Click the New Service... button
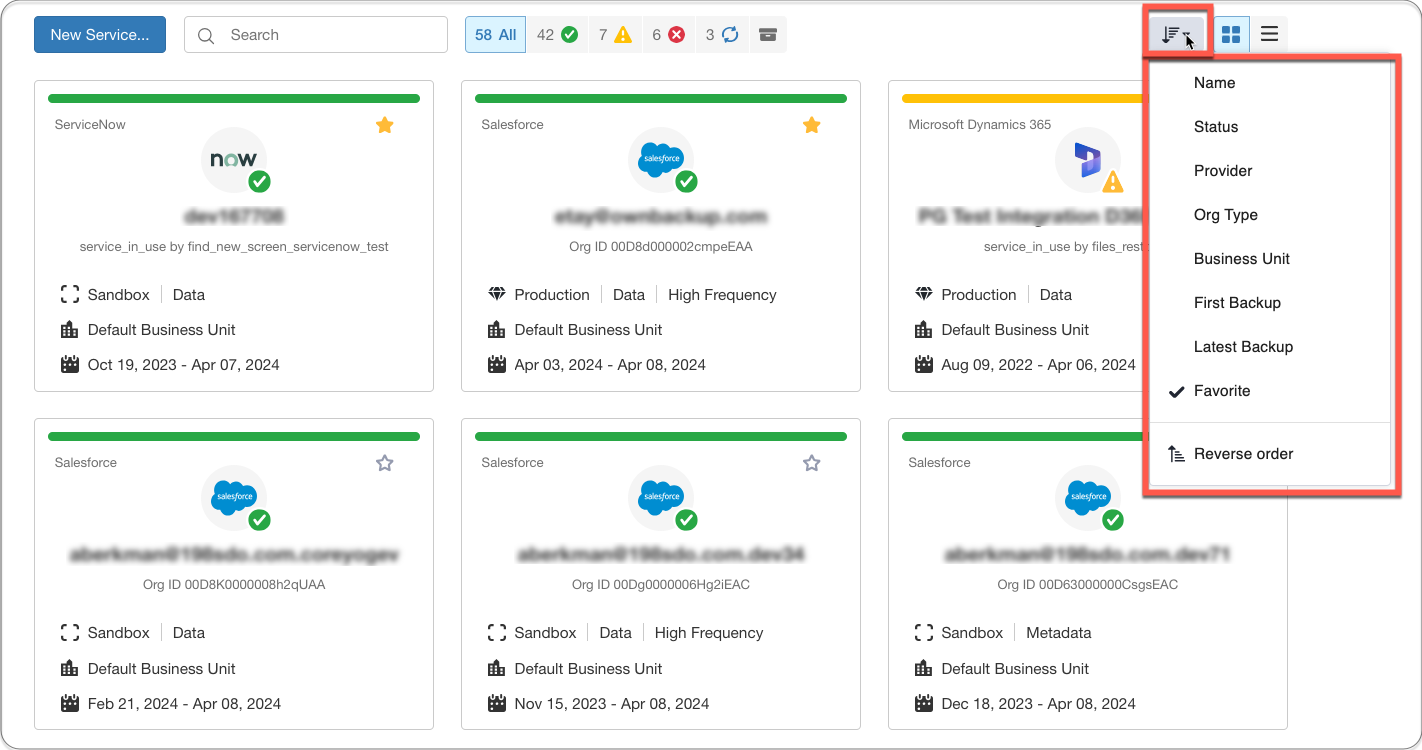Viewport: 1422px width, 750px height. pos(100,35)
